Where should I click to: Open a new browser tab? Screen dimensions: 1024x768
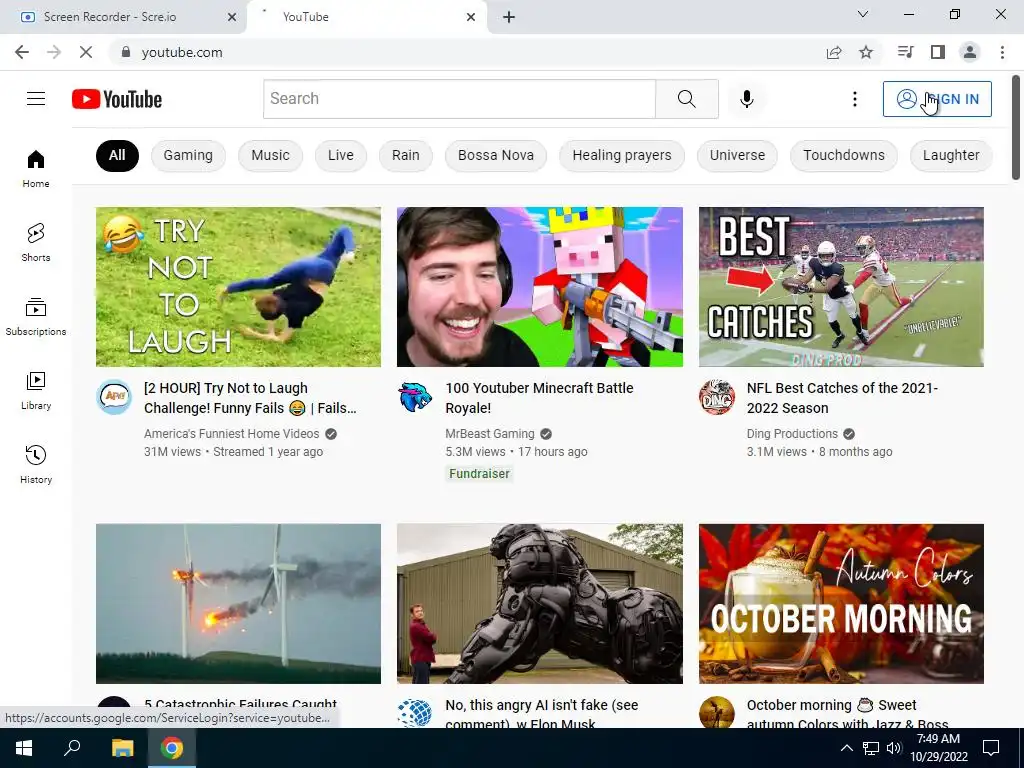tap(509, 17)
